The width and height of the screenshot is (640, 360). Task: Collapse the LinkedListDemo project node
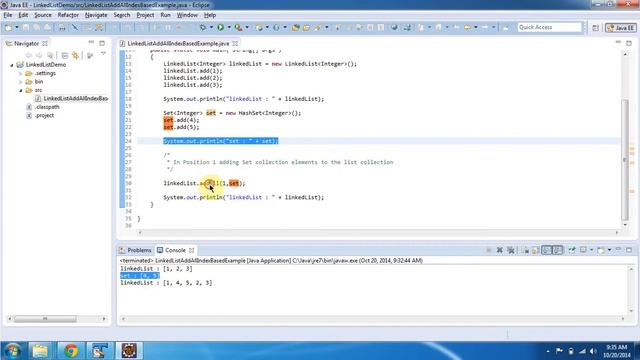(x=12, y=65)
